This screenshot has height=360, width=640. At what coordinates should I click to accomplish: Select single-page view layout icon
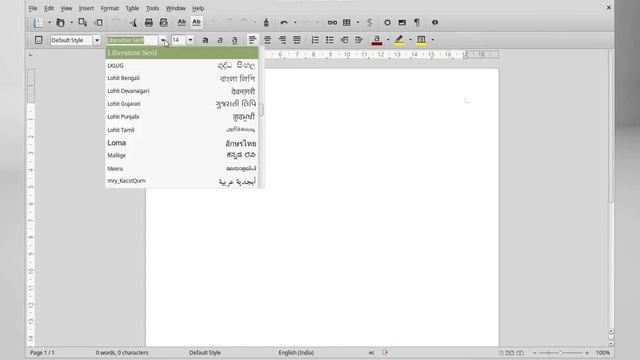pyautogui.click(x=501, y=353)
